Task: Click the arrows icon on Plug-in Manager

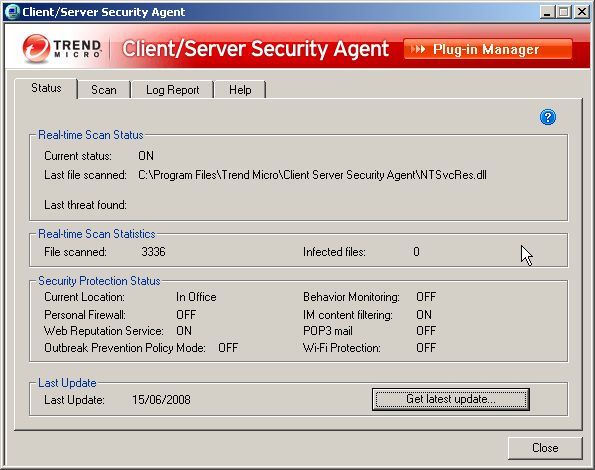Action: 418,49
